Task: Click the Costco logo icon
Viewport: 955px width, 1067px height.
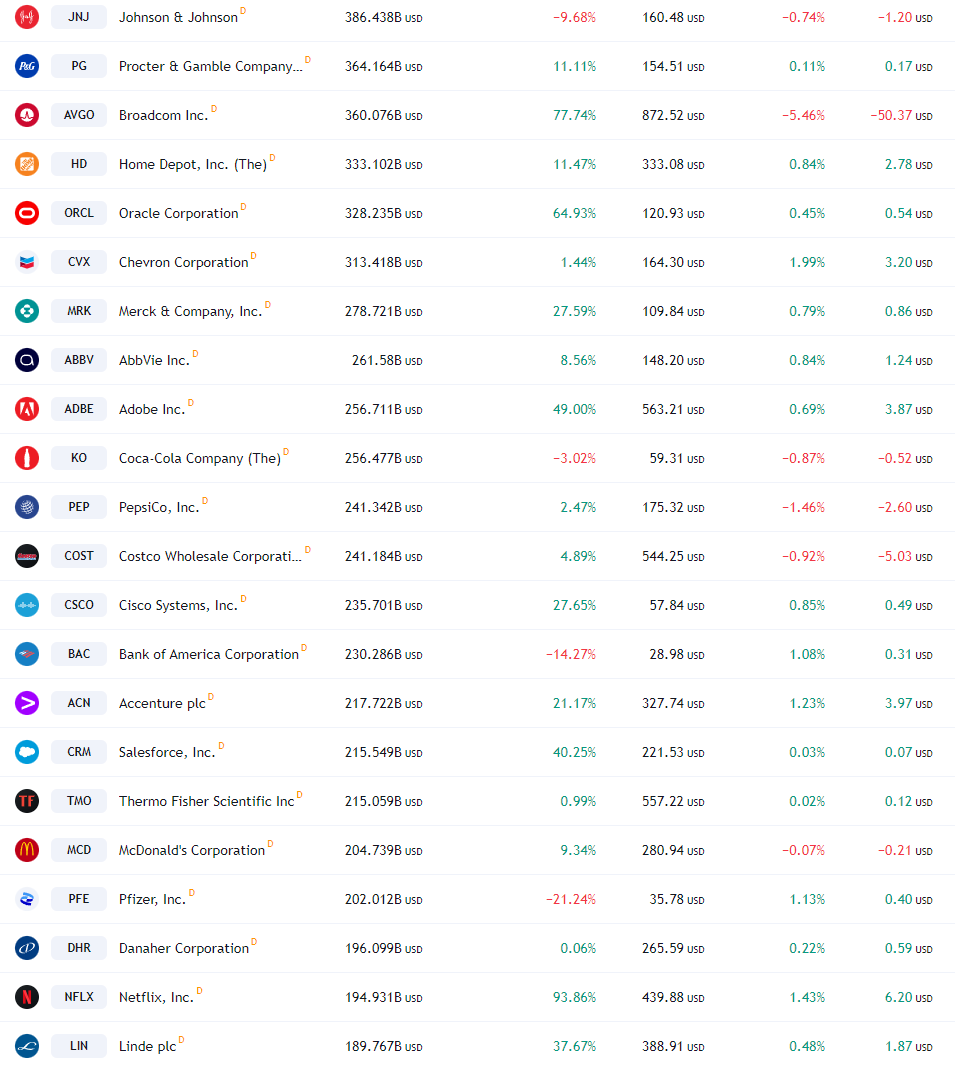Action: point(27,556)
